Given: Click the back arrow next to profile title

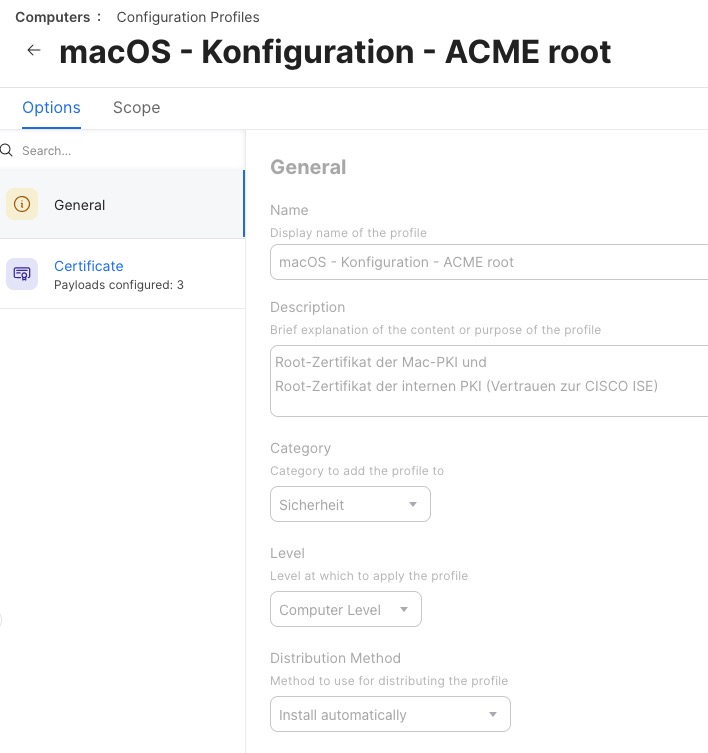Looking at the screenshot, I should tap(34, 51).
